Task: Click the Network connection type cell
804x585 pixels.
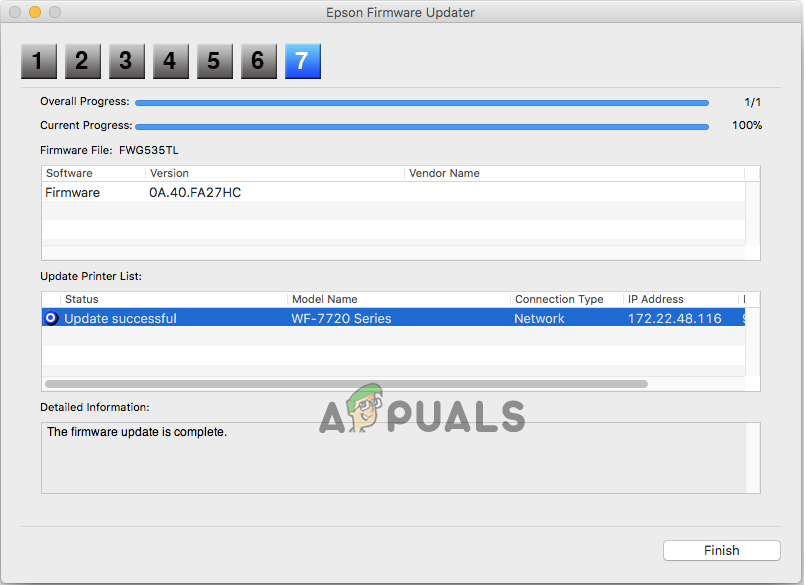Action: [539, 318]
